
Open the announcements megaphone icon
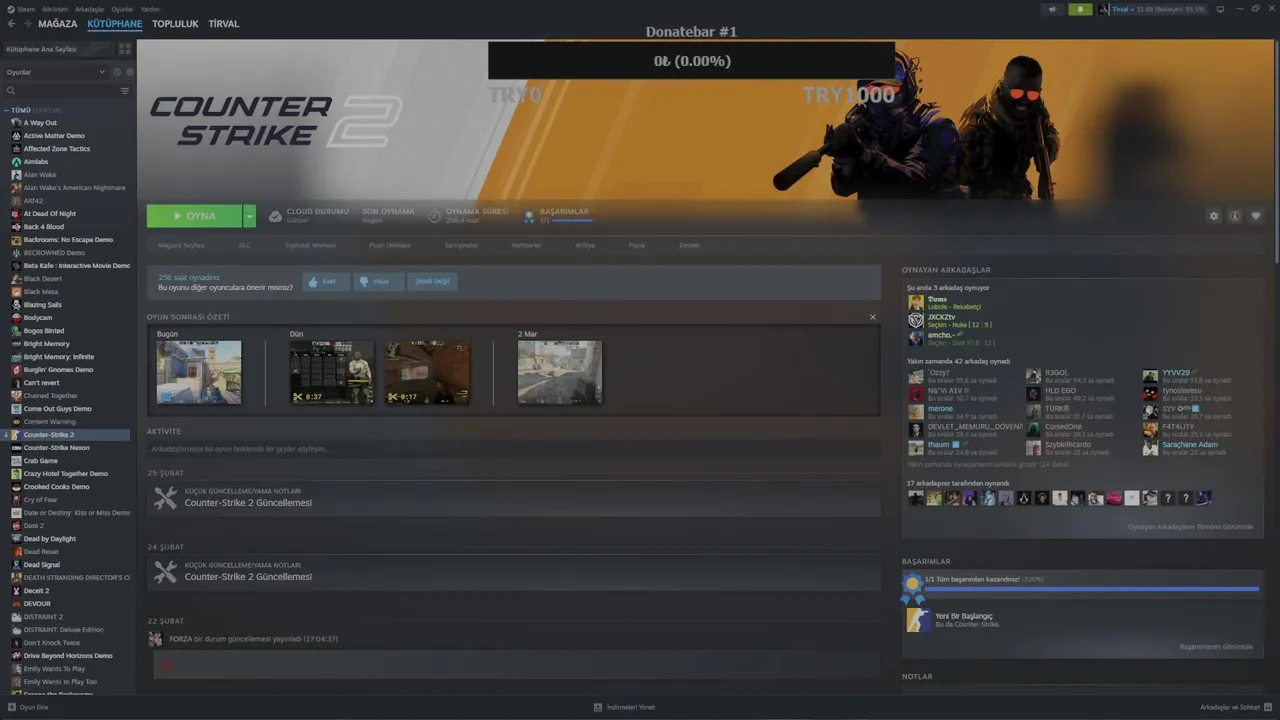point(1052,9)
